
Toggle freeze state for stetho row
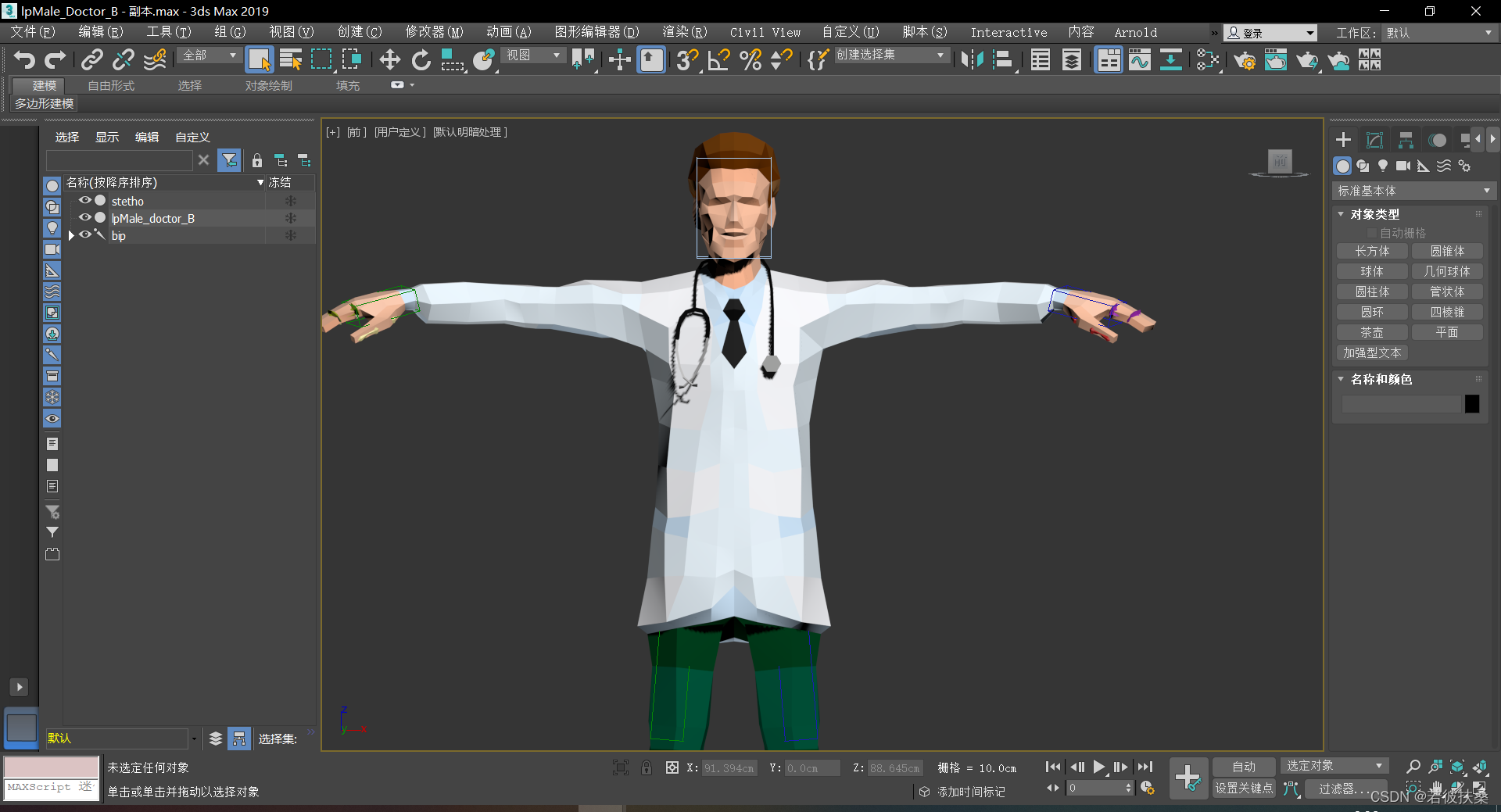290,201
